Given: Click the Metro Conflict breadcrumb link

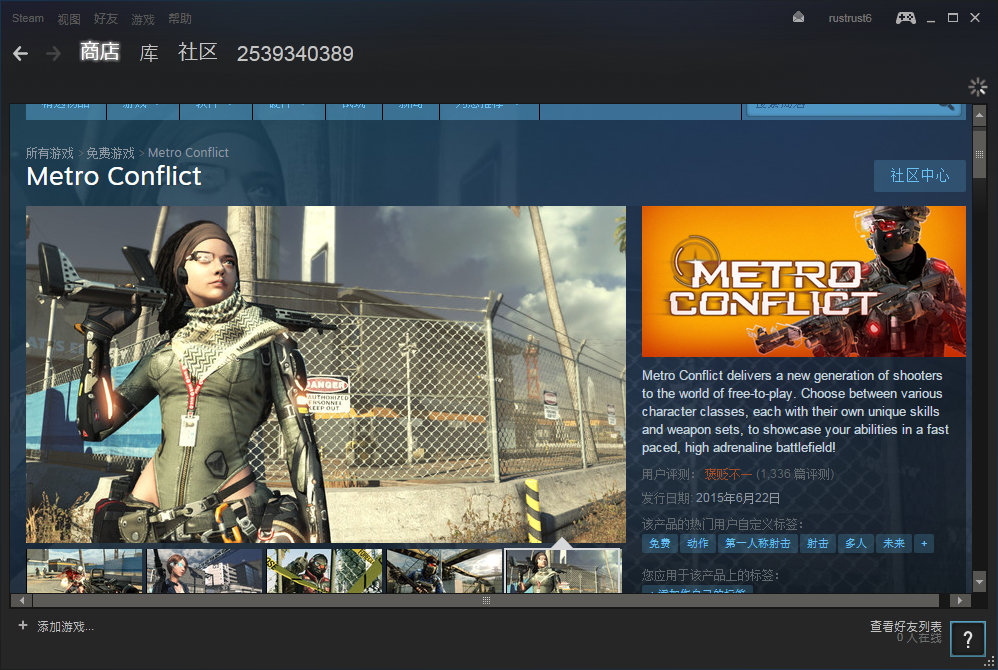Looking at the screenshot, I should pyautogui.click(x=188, y=153).
